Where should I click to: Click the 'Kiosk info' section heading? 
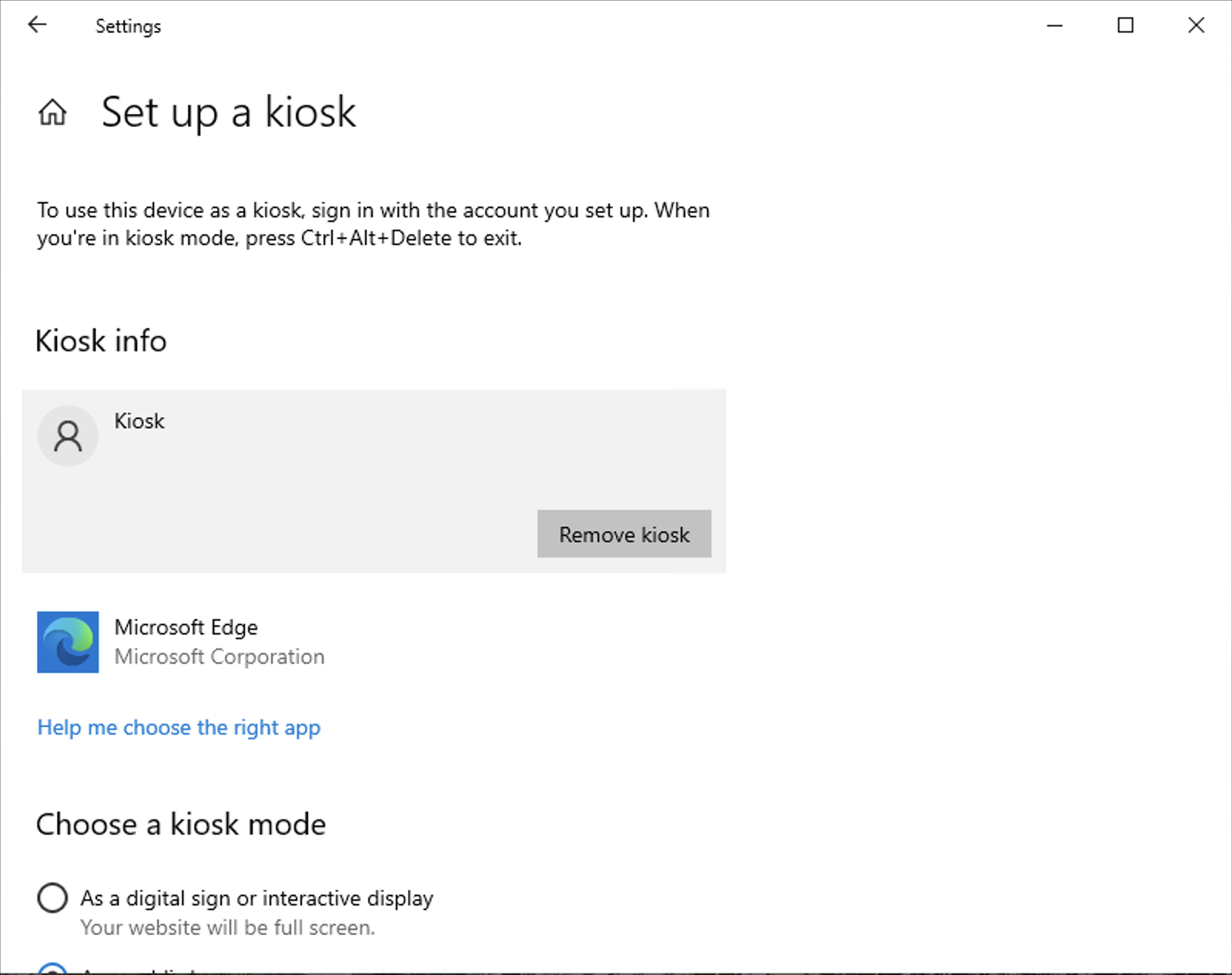(x=101, y=341)
